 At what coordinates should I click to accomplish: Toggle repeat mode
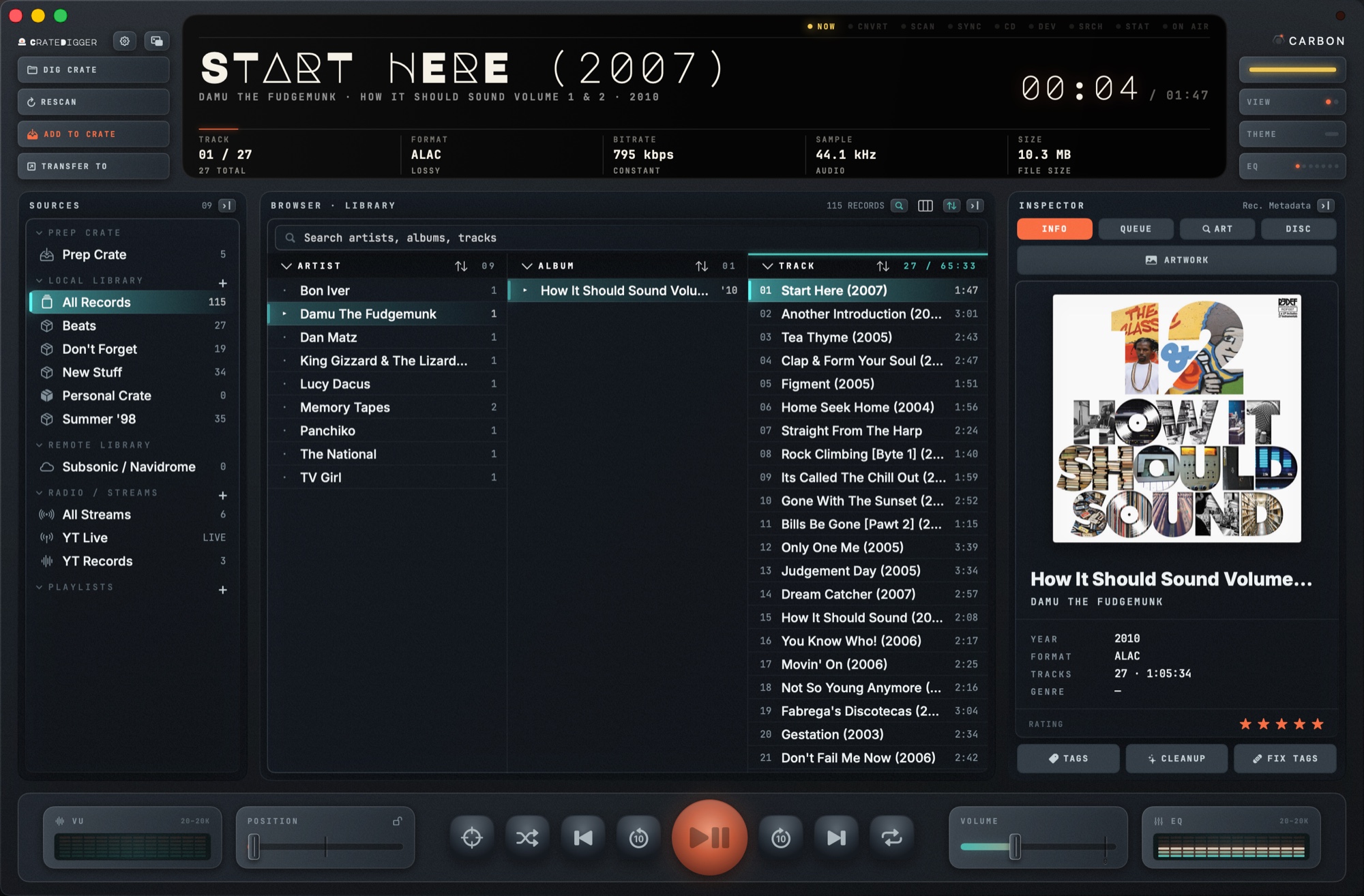click(x=891, y=837)
